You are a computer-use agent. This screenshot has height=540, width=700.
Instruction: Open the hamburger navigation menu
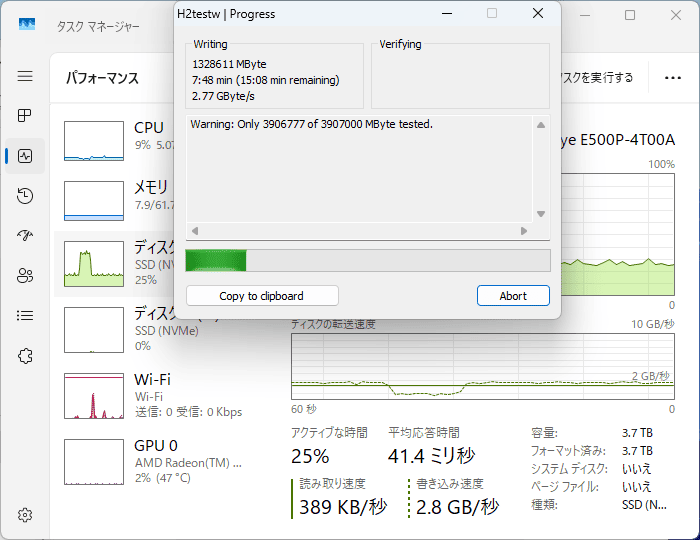pos(25,76)
